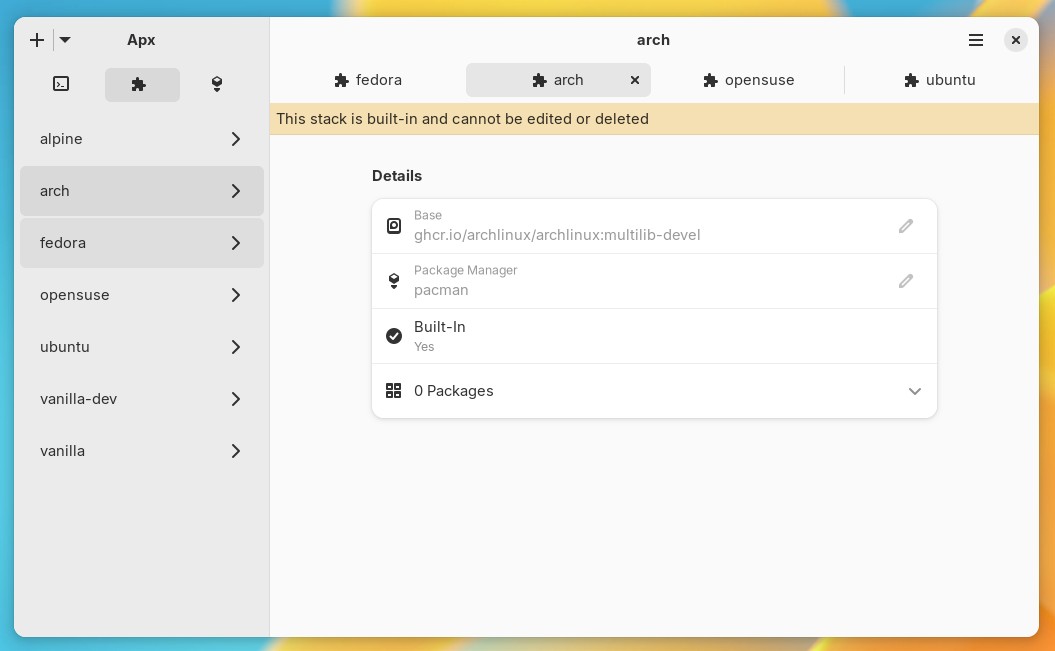Click the edit pencil for Package Manager

point(906,281)
